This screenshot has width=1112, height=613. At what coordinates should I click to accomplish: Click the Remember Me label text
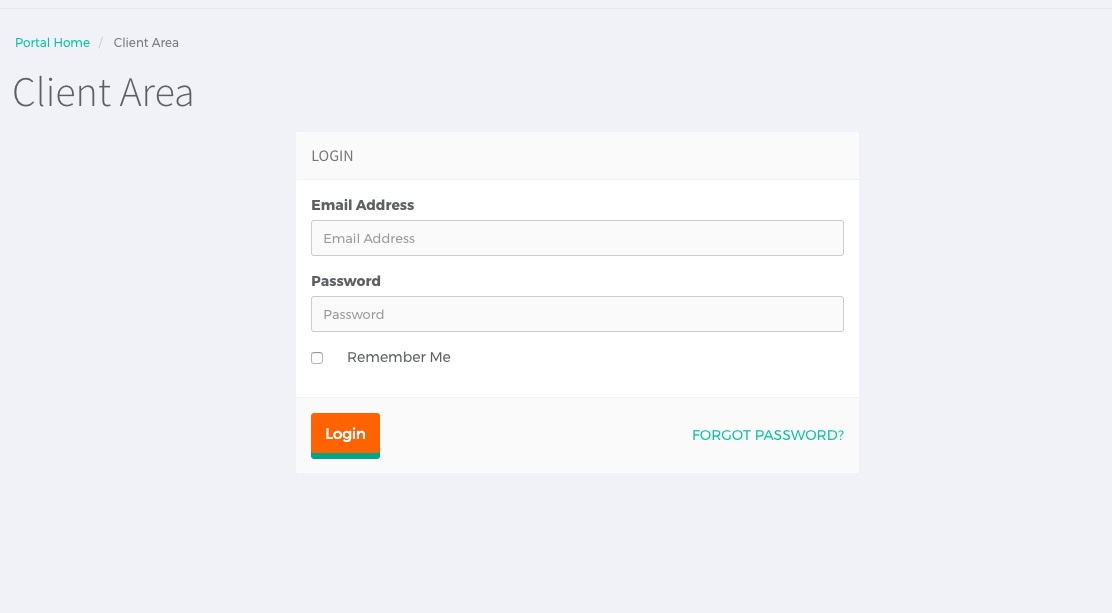399,358
